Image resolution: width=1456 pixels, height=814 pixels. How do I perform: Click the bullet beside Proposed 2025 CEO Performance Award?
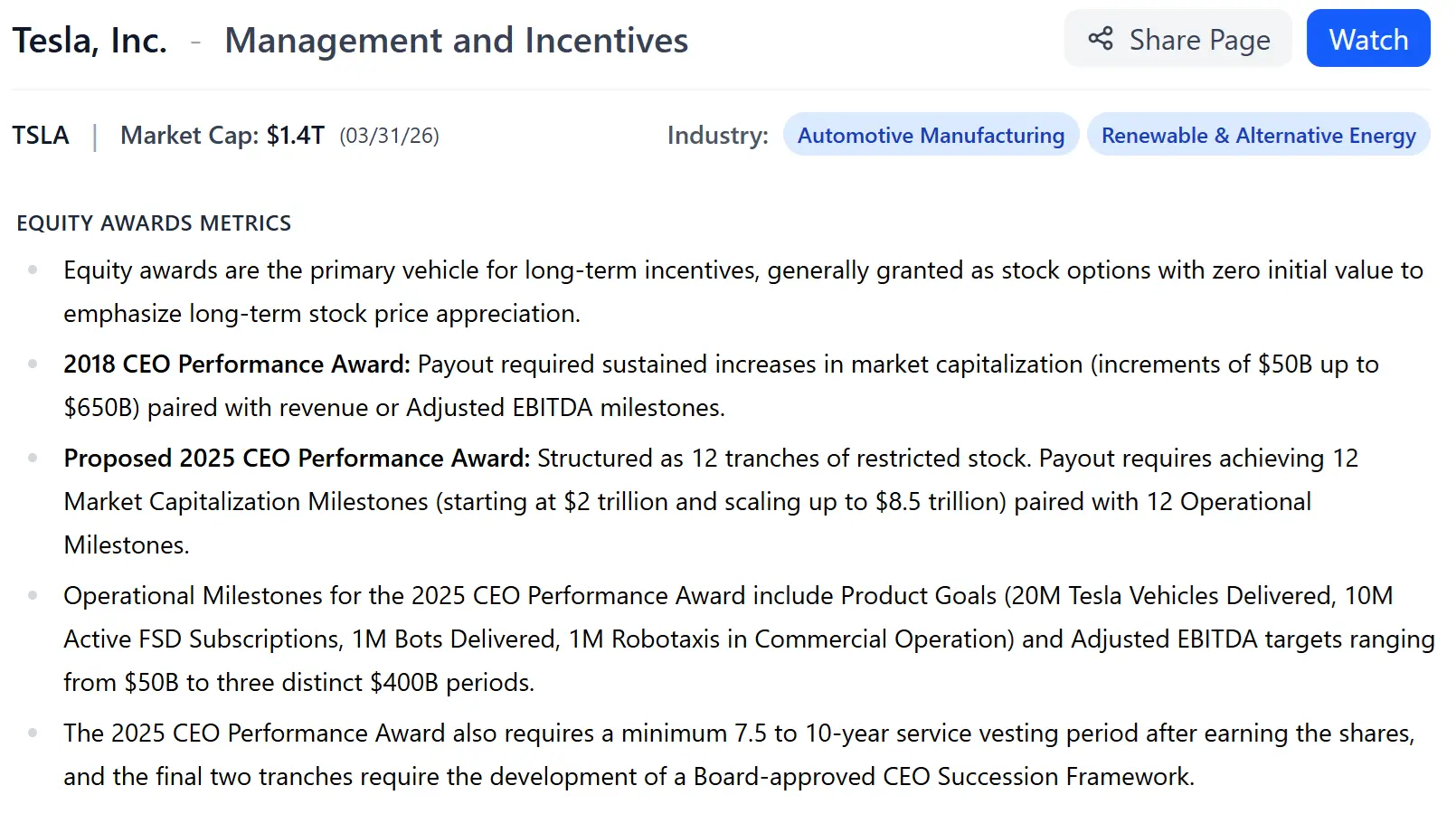(x=34, y=457)
